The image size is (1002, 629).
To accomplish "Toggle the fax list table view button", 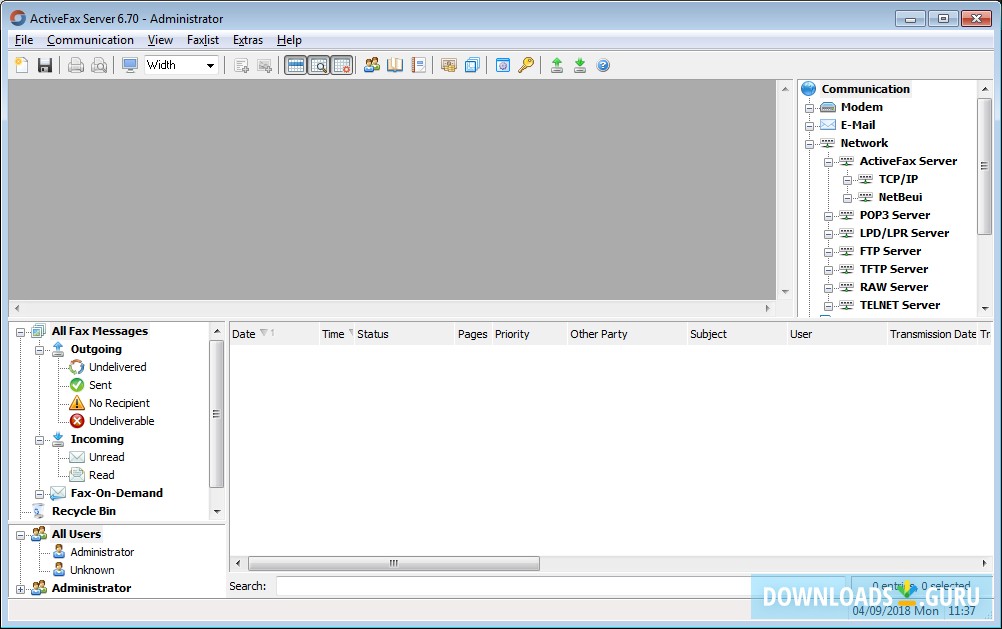I will [296, 66].
